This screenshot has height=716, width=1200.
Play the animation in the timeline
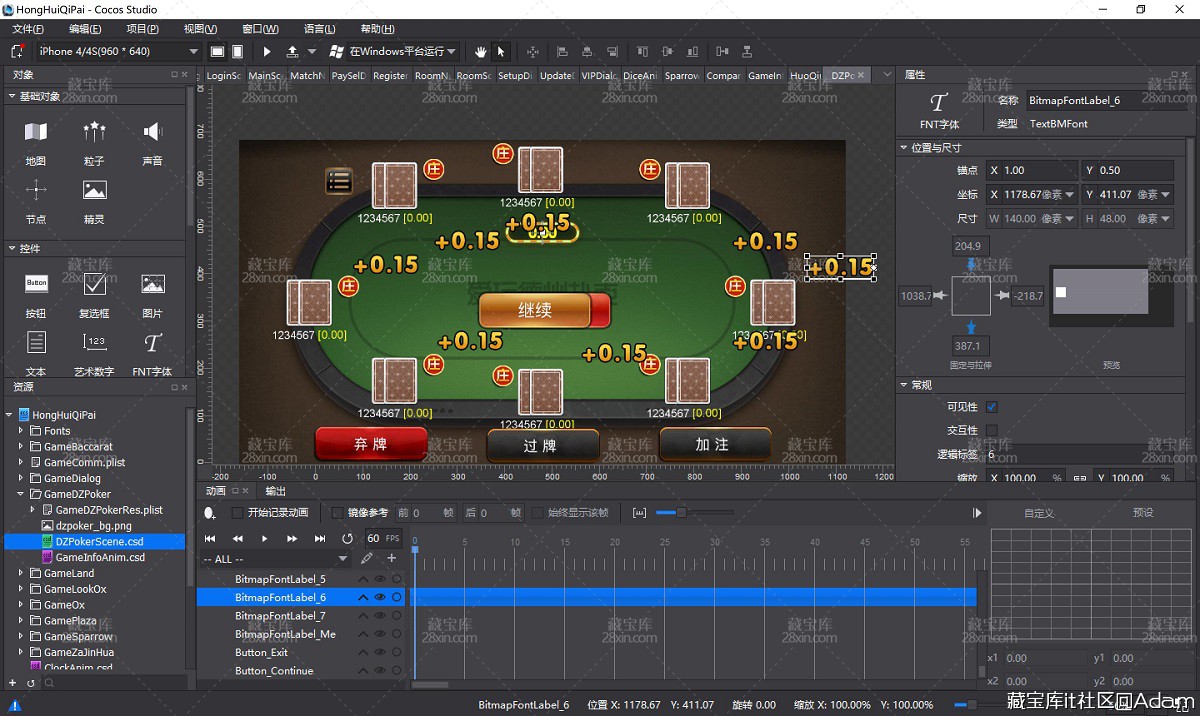pyautogui.click(x=265, y=539)
